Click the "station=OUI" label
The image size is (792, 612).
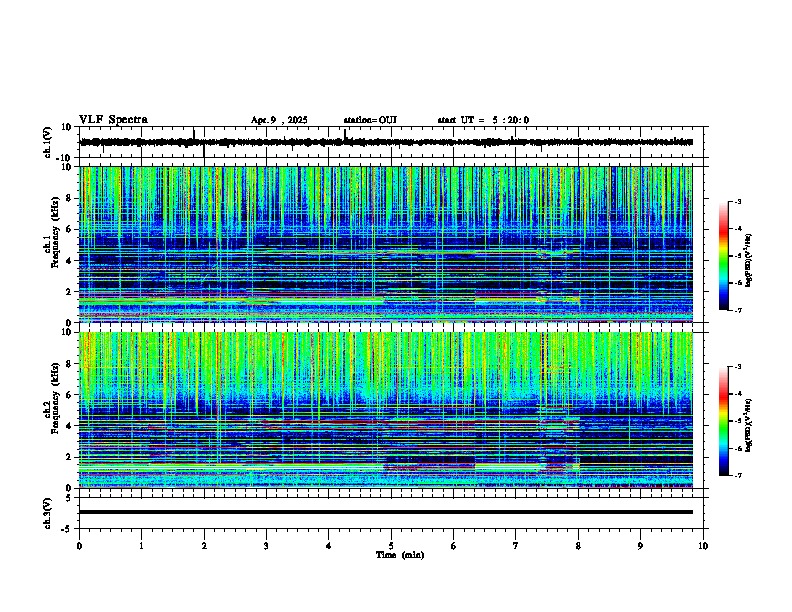pos(370,120)
